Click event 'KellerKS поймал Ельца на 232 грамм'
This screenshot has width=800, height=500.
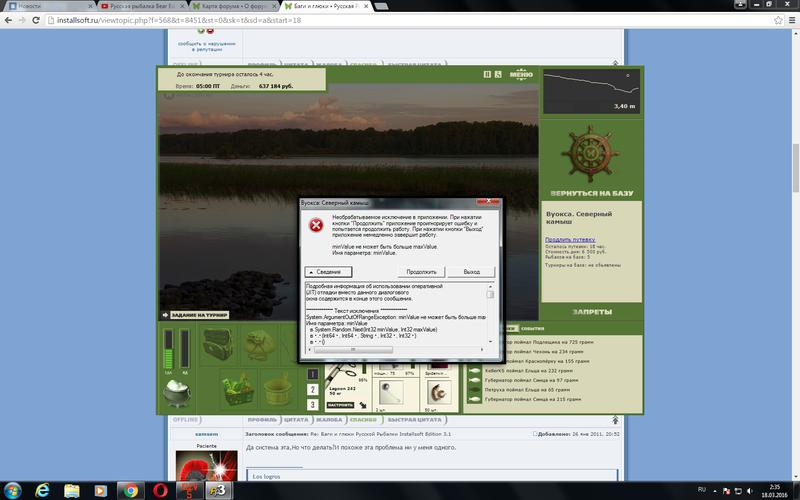[528, 371]
